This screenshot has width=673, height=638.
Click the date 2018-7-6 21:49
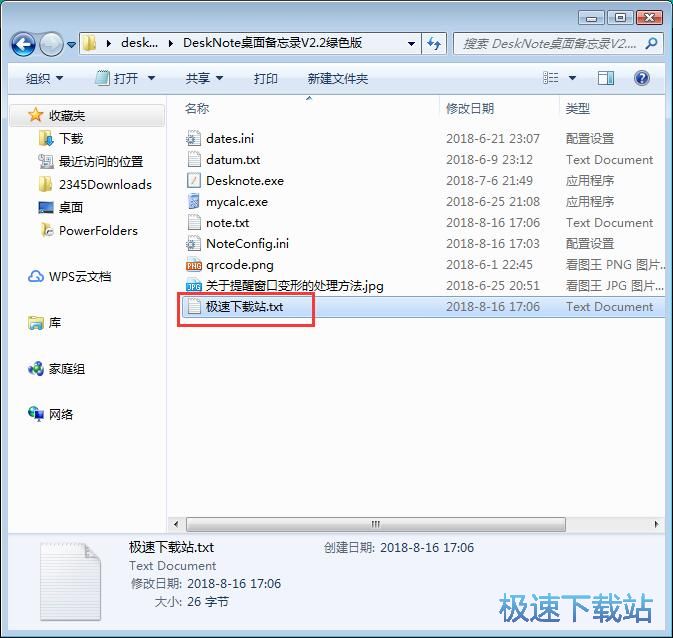(489, 180)
